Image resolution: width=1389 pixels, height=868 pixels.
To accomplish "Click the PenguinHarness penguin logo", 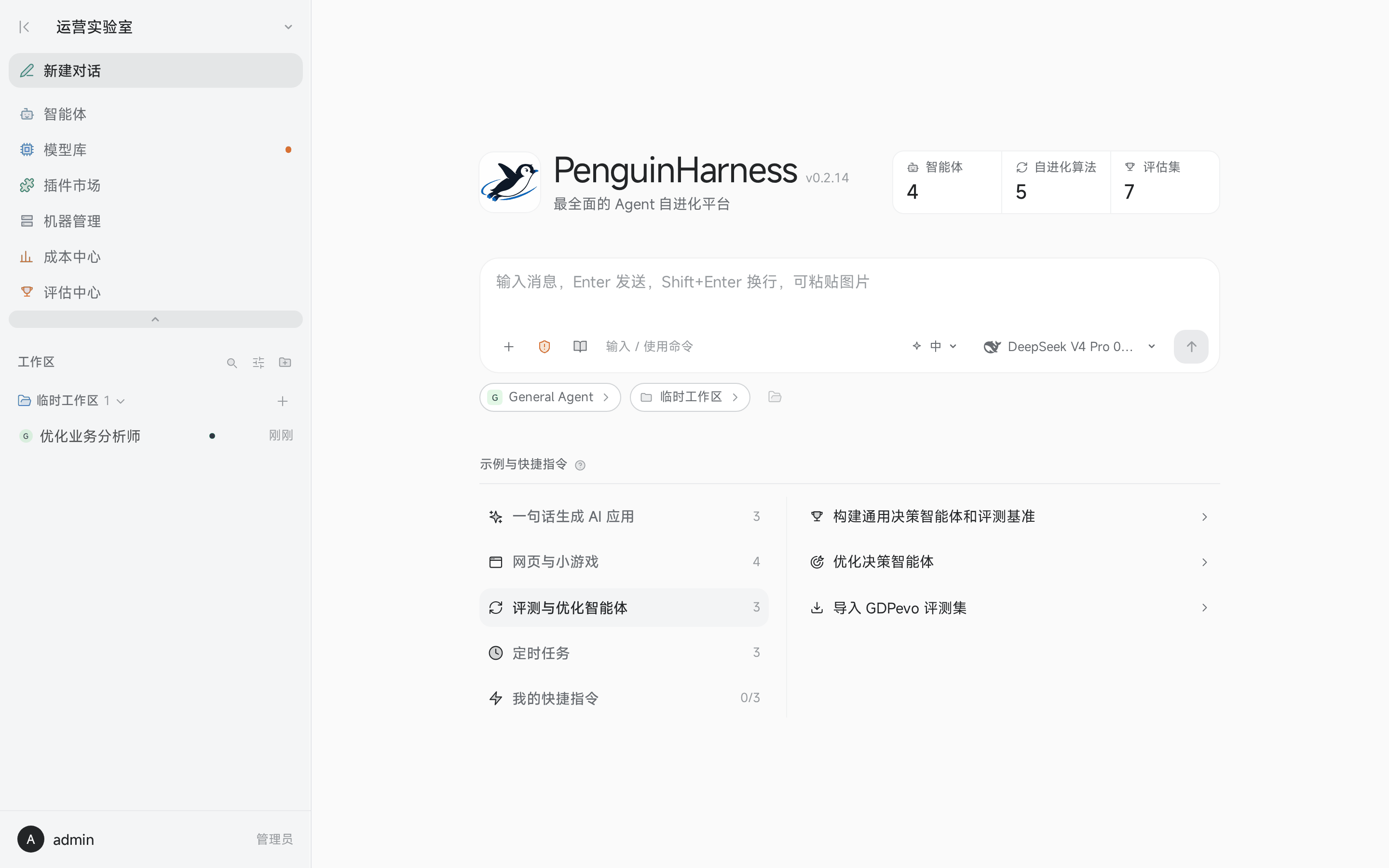I will 510,182.
